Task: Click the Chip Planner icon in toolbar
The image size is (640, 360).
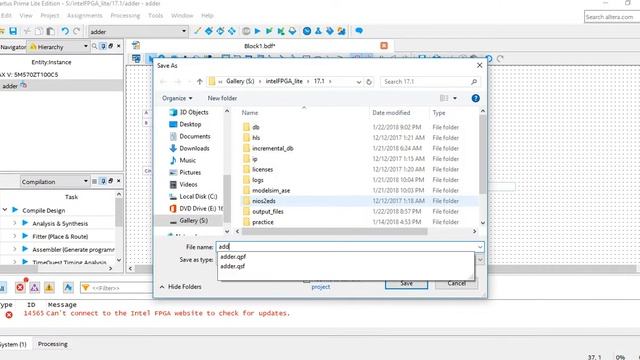Action: 232,31
